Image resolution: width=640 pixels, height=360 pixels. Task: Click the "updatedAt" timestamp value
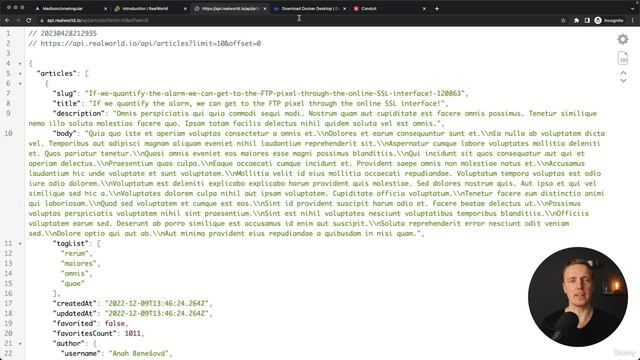[x=157, y=313]
